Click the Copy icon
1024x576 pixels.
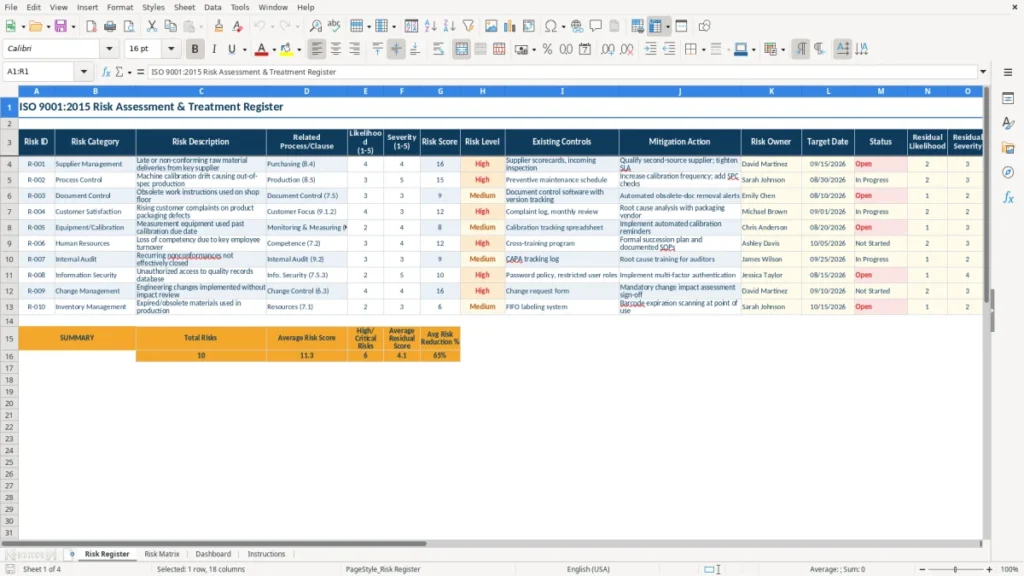coord(170,26)
